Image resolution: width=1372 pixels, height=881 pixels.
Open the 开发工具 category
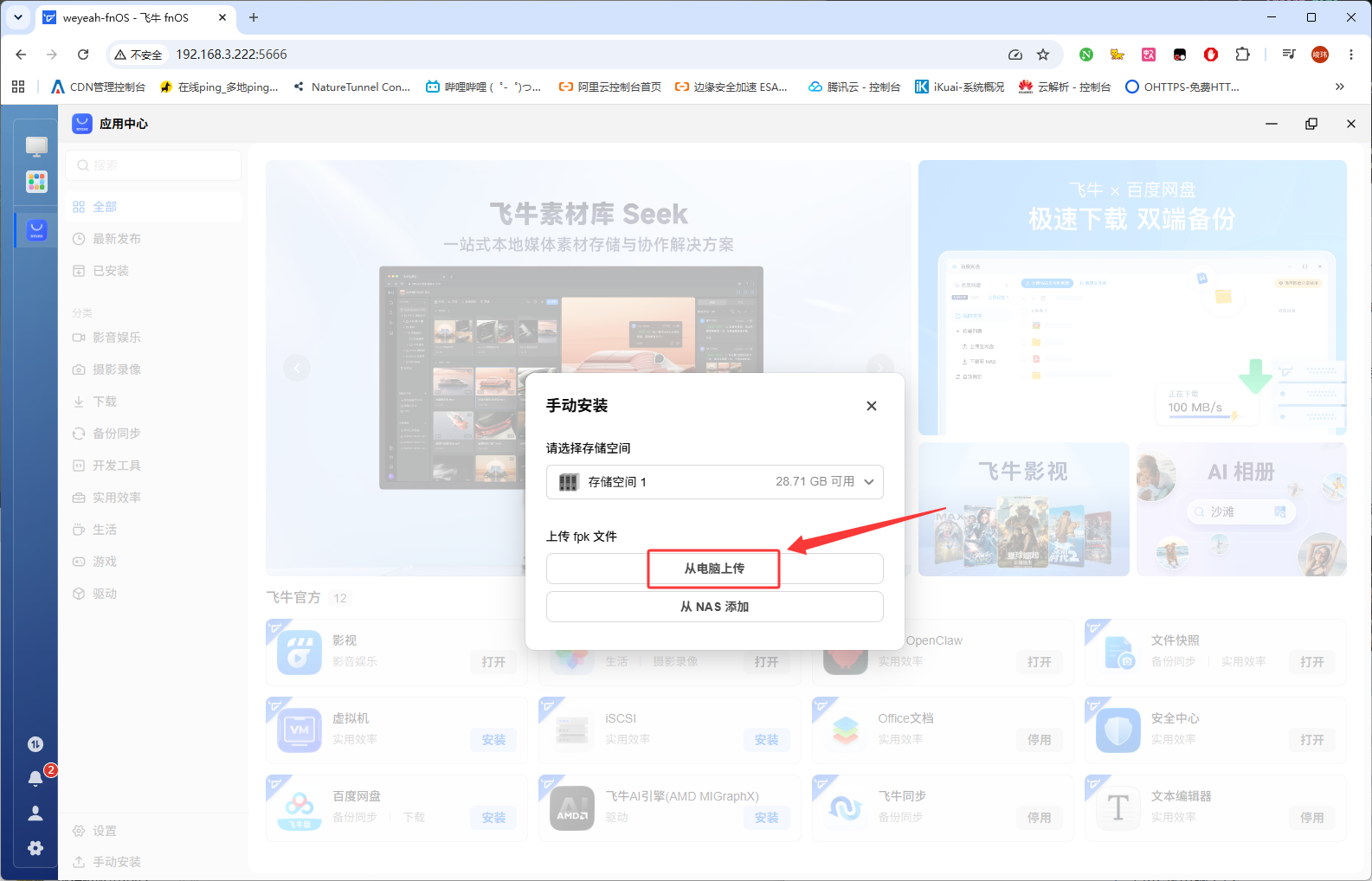tap(153, 466)
